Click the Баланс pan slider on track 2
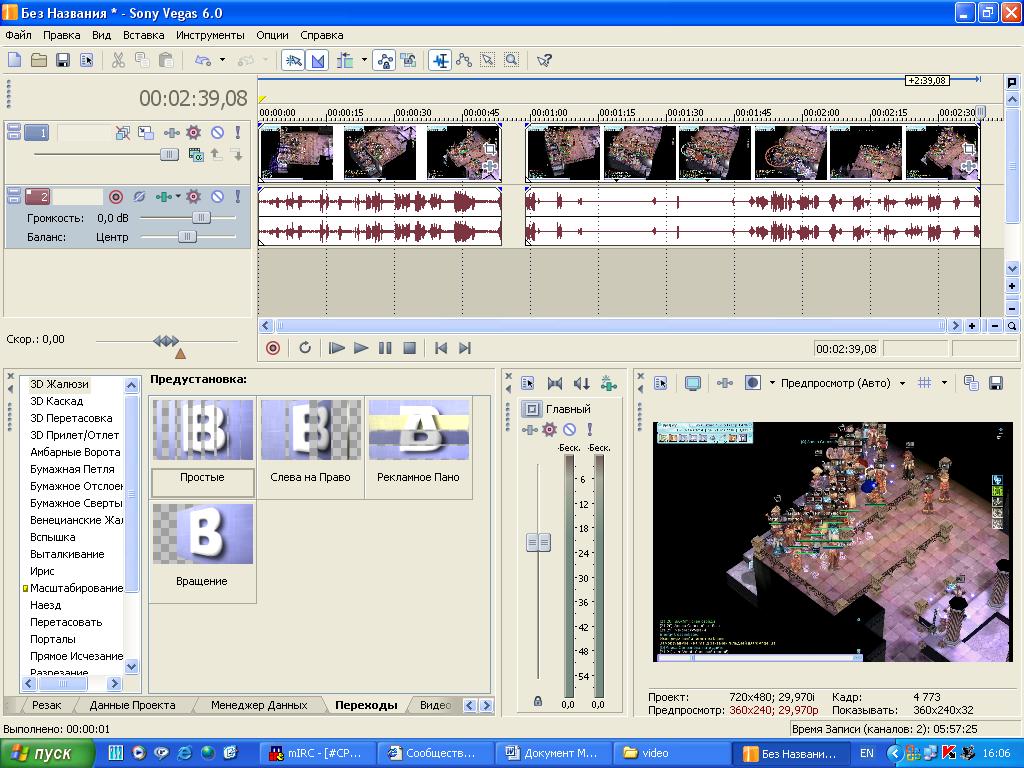The image size is (1024, 768). tap(187, 236)
